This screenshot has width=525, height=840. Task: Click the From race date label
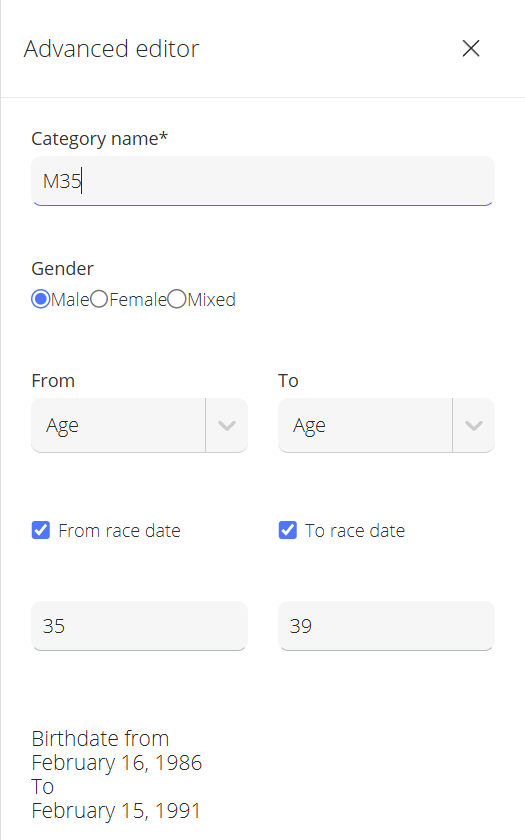119,530
